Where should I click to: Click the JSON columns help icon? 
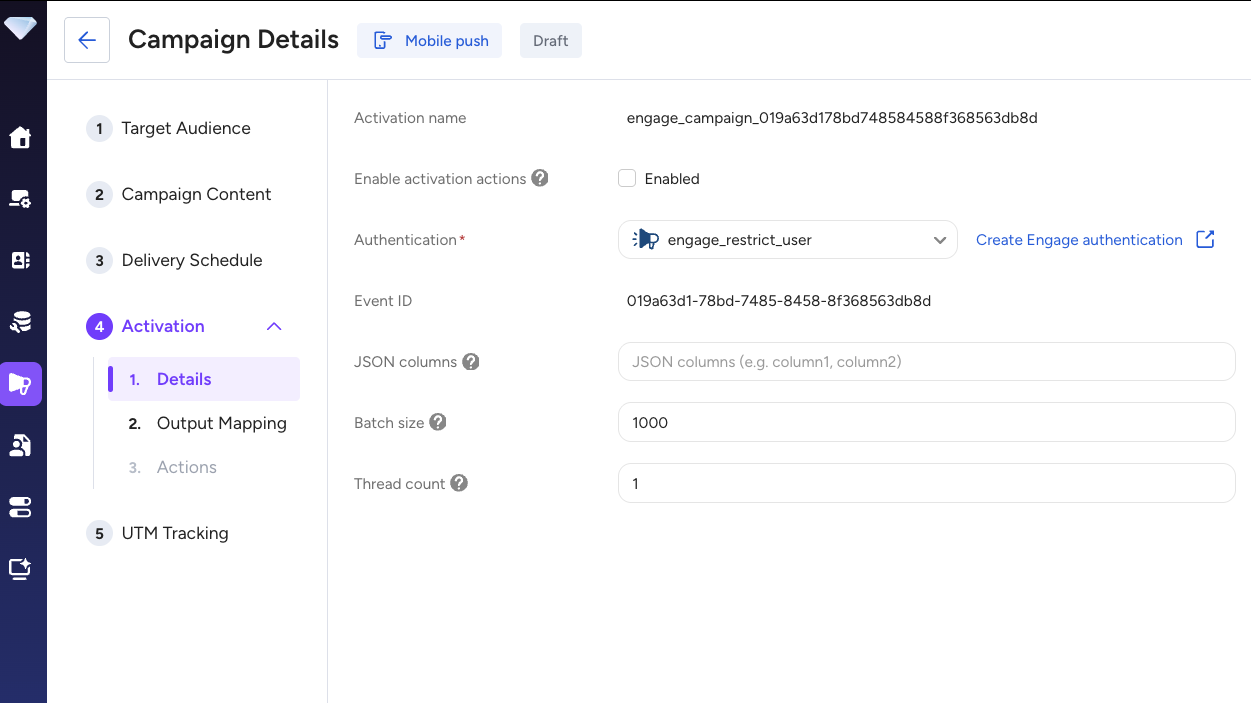(471, 362)
